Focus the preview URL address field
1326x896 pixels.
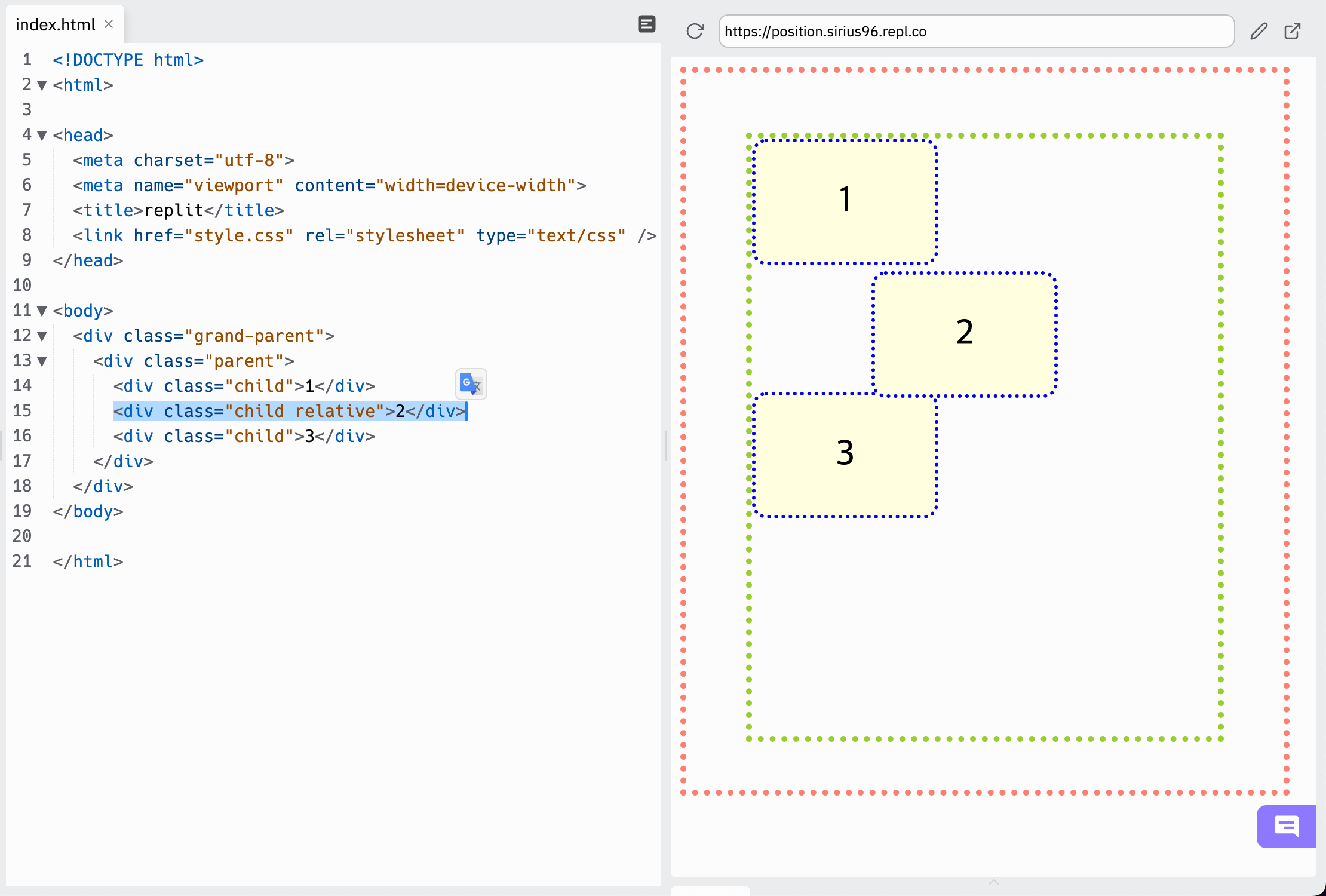[x=976, y=31]
